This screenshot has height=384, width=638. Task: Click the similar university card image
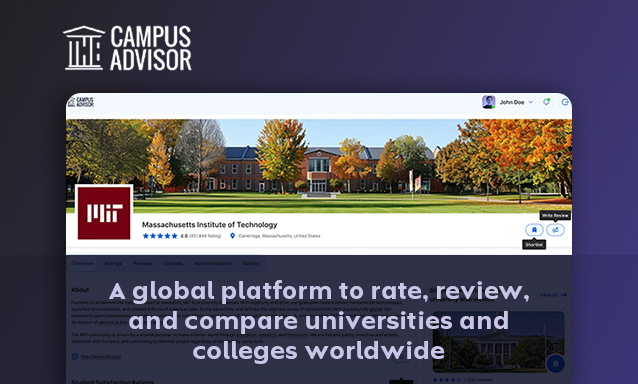click(498, 342)
